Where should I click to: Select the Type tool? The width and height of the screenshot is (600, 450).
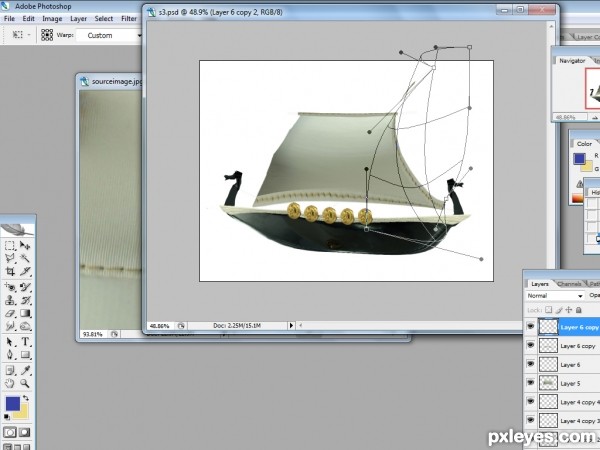[25, 341]
